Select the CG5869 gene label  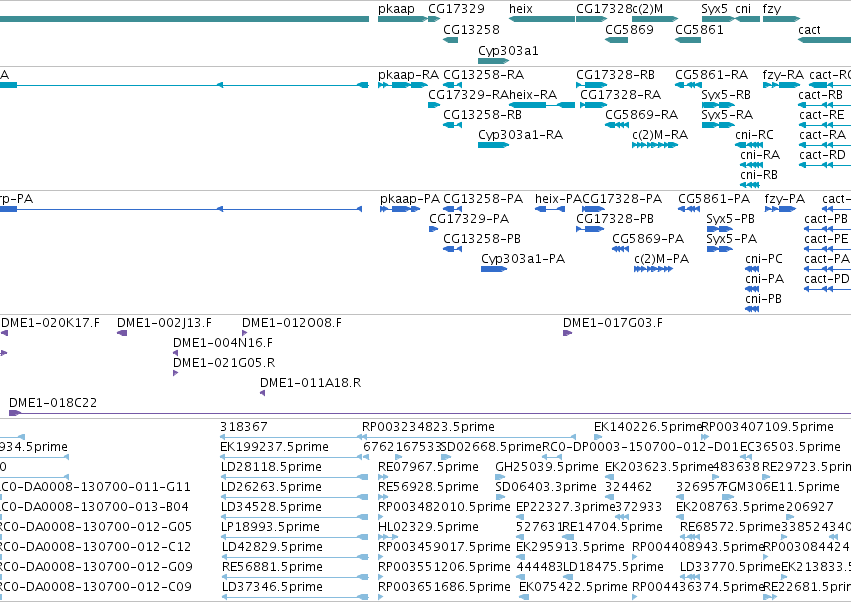(629, 30)
